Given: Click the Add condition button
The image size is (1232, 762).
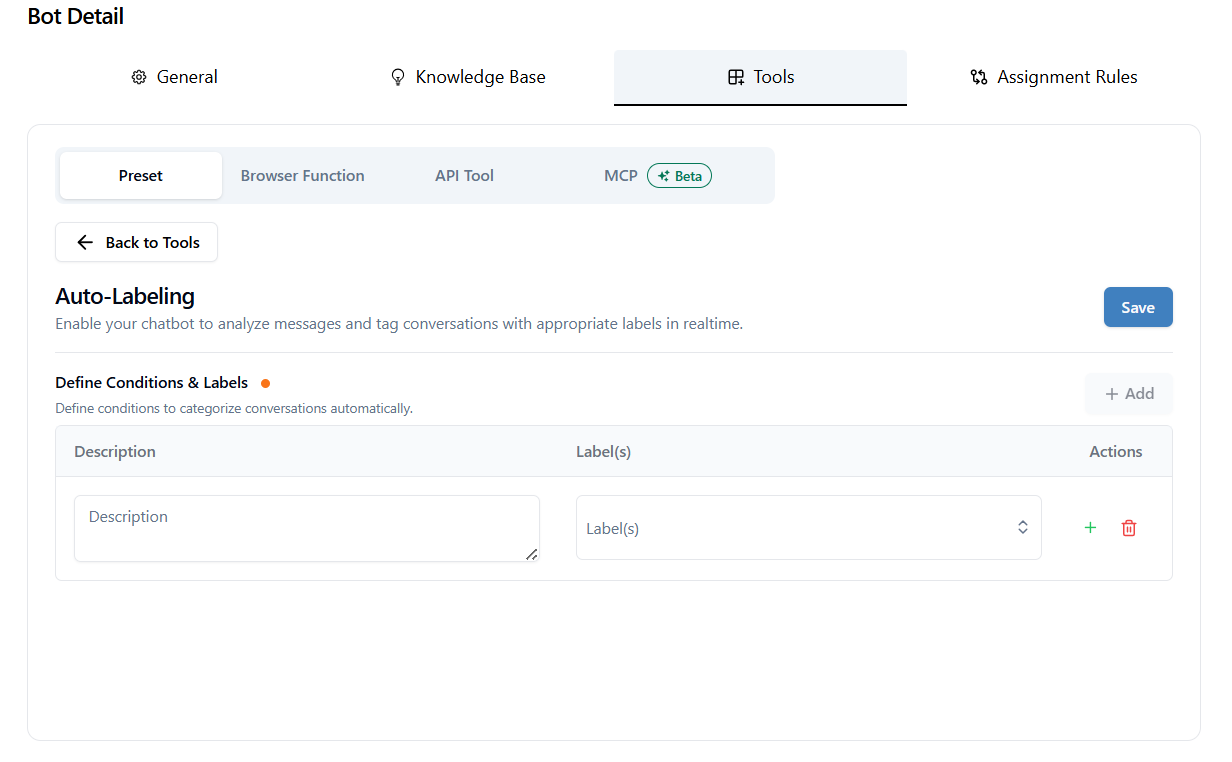Looking at the screenshot, I should point(1129,394).
